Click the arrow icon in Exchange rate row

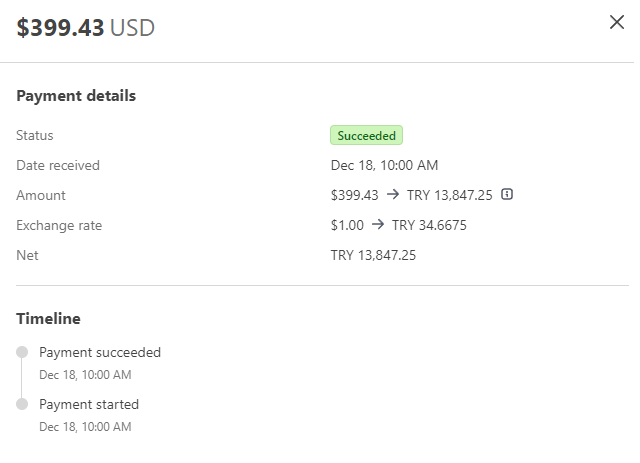(x=378, y=225)
